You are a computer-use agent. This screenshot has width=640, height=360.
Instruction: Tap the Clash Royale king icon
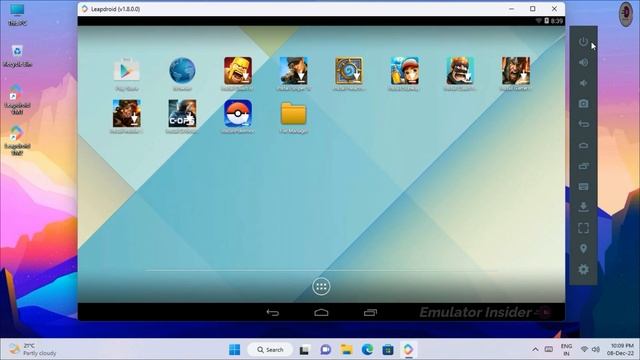(460, 71)
